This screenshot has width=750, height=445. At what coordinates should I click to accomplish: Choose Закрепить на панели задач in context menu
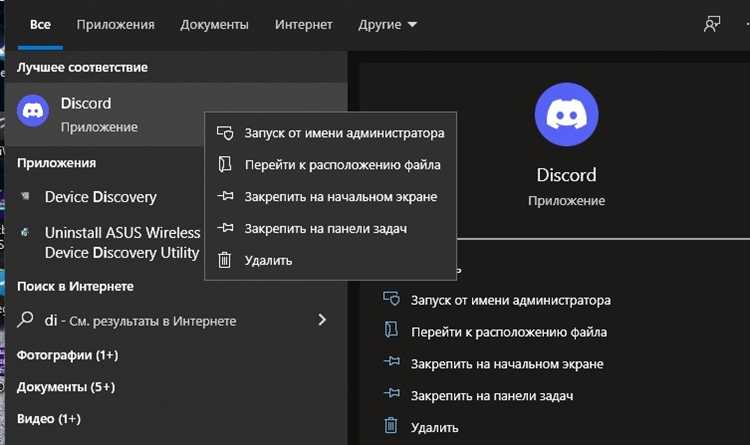[x=331, y=229]
